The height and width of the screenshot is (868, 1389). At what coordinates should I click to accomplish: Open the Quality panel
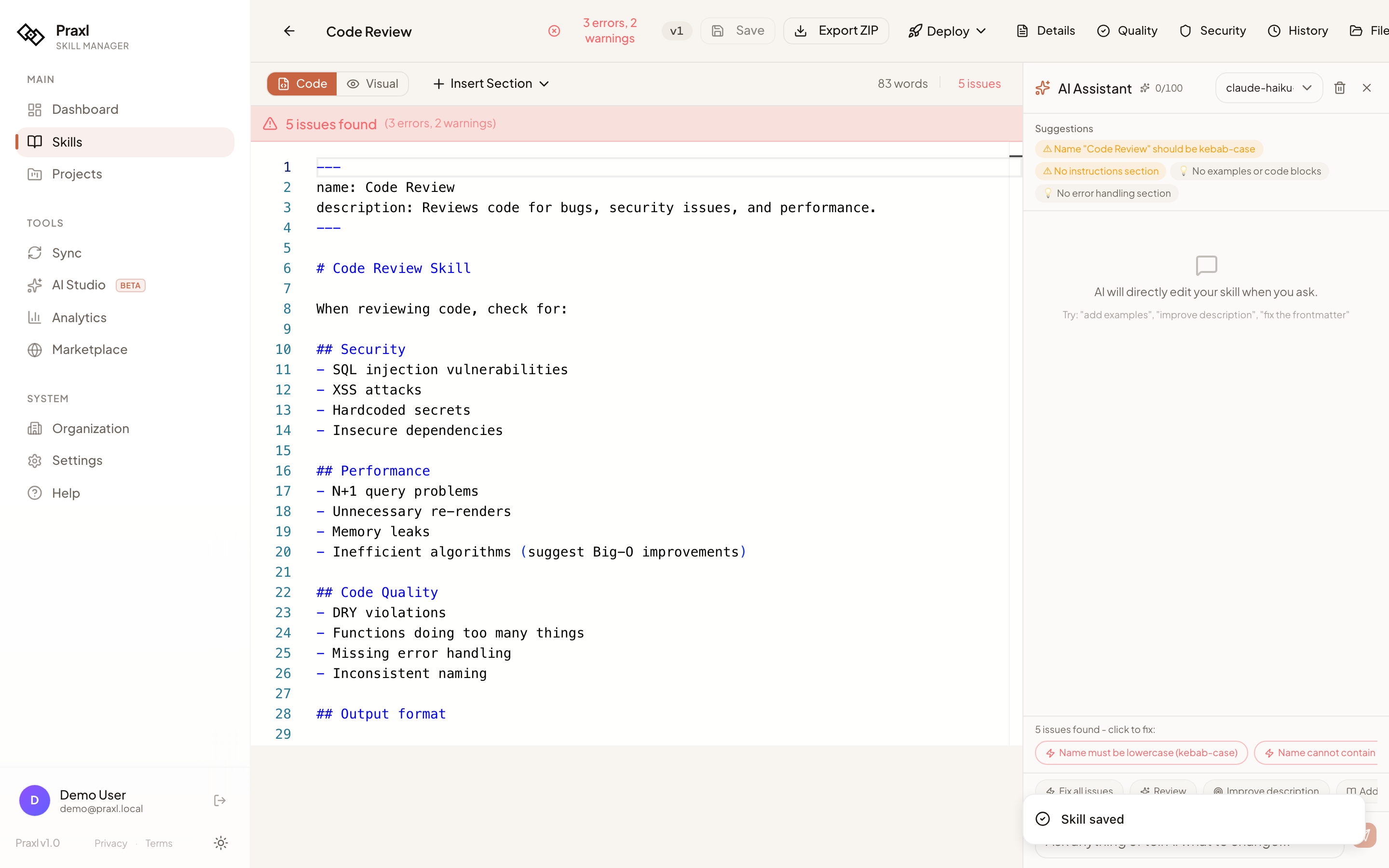1127,31
